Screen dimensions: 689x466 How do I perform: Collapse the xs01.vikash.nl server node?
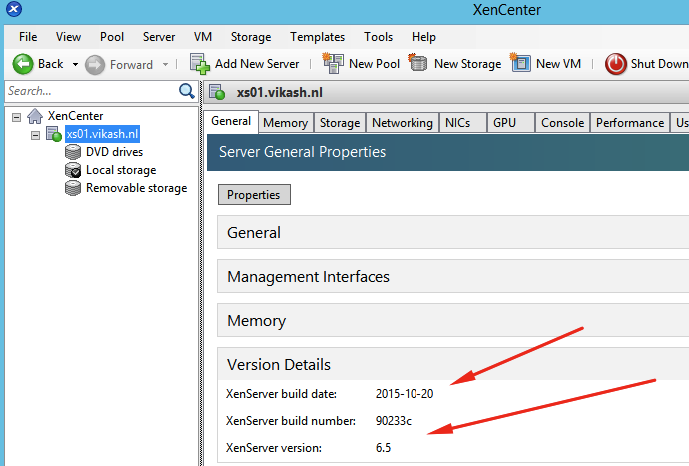[x=35, y=134]
